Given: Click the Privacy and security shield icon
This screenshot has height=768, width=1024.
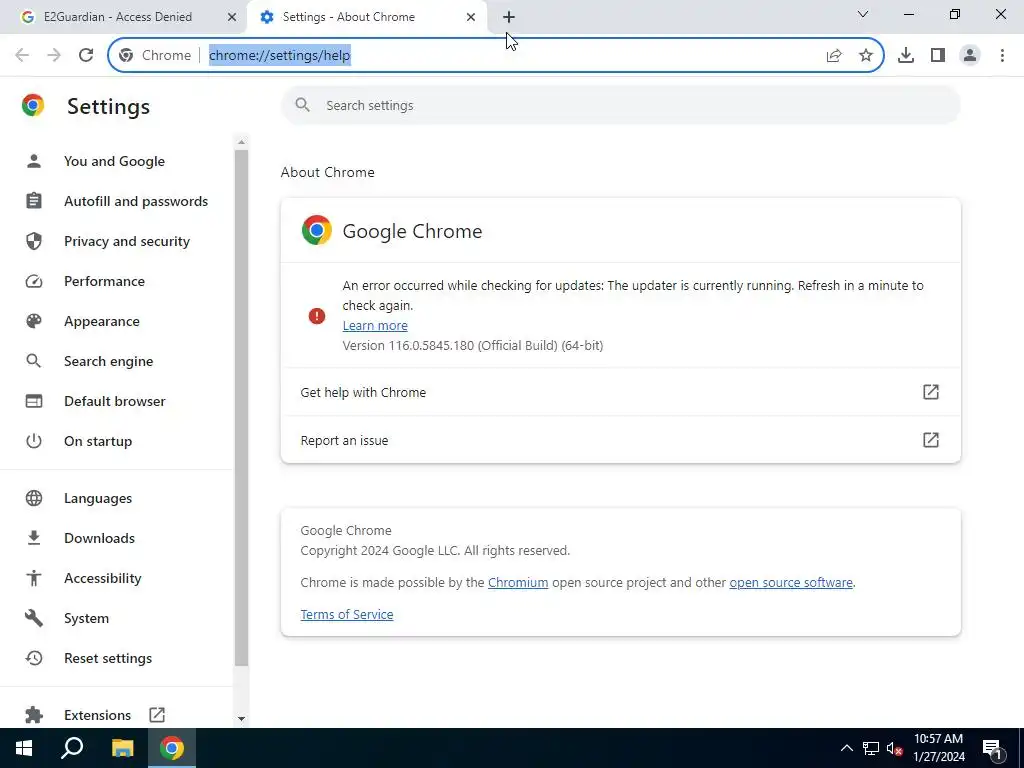Looking at the screenshot, I should tap(33, 241).
